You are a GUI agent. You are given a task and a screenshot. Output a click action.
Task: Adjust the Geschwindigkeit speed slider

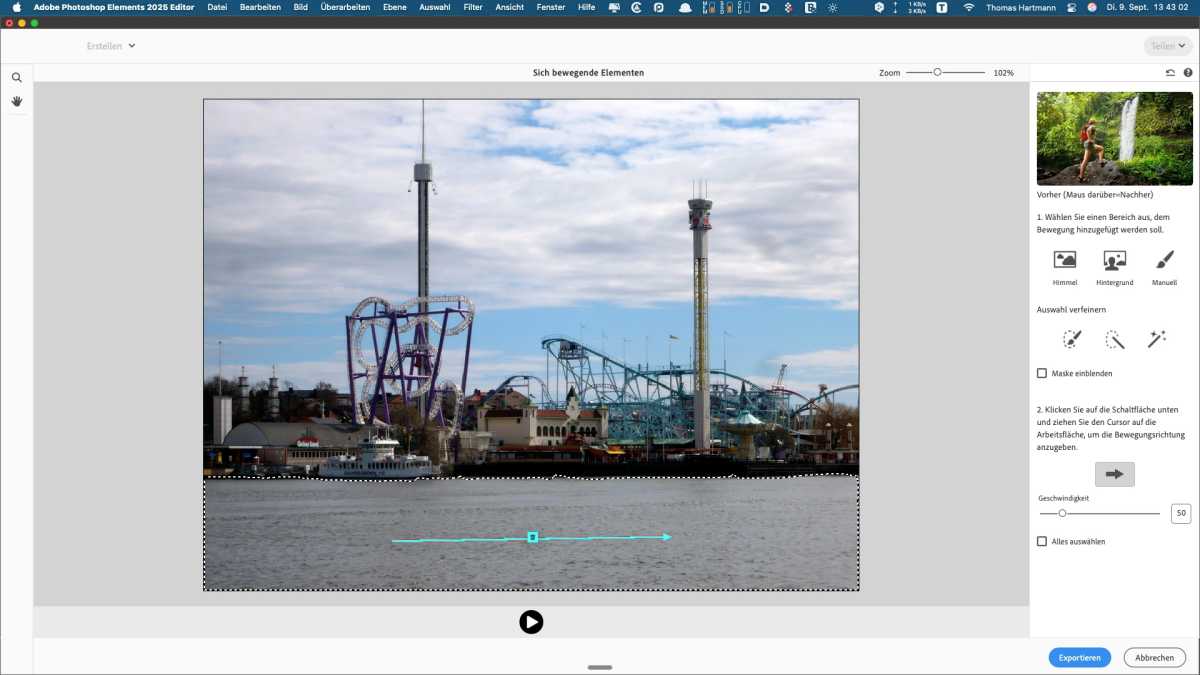point(1062,513)
